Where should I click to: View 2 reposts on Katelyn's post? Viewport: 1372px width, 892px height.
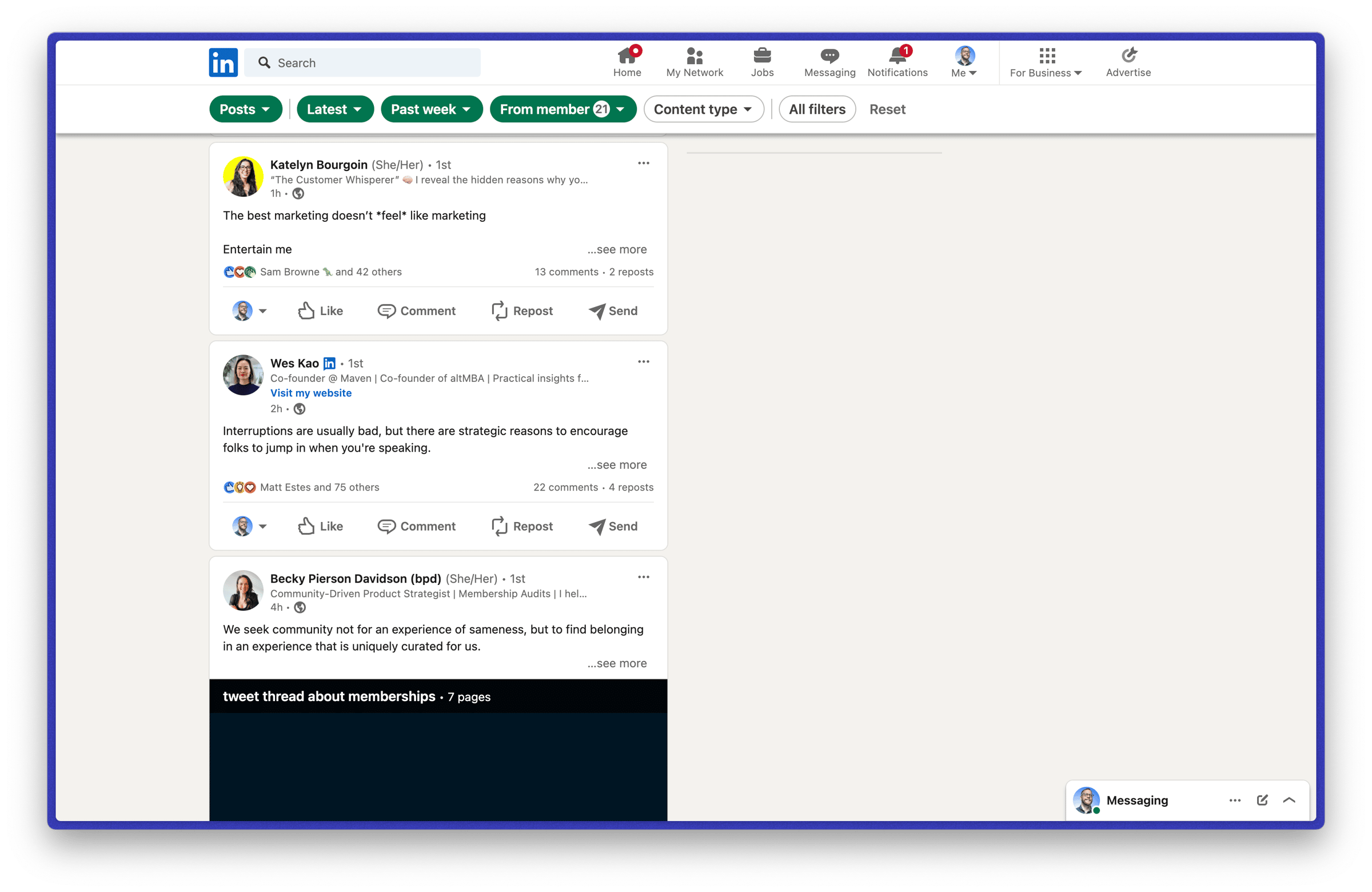631,272
